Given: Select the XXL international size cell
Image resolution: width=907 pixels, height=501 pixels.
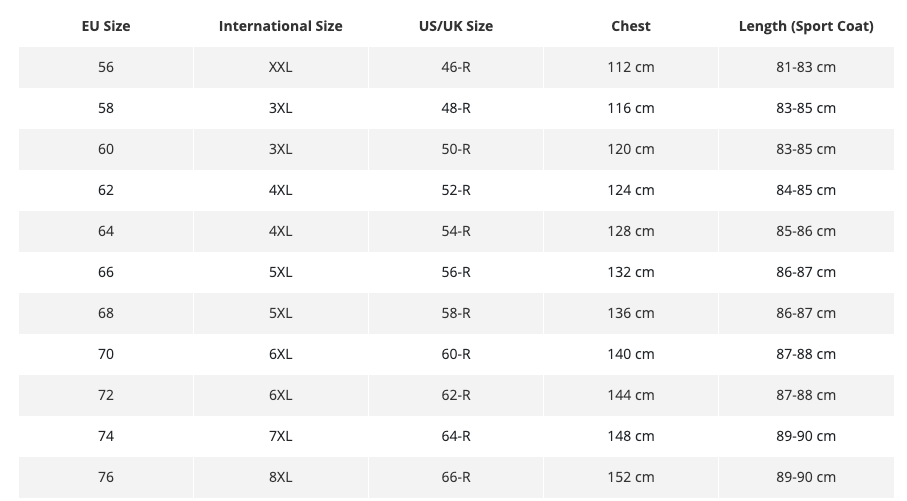Looking at the screenshot, I should [280, 67].
